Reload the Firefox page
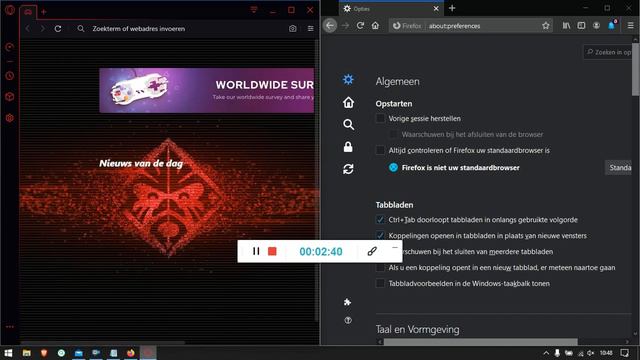This screenshot has height=360, width=640. pos(360,26)
